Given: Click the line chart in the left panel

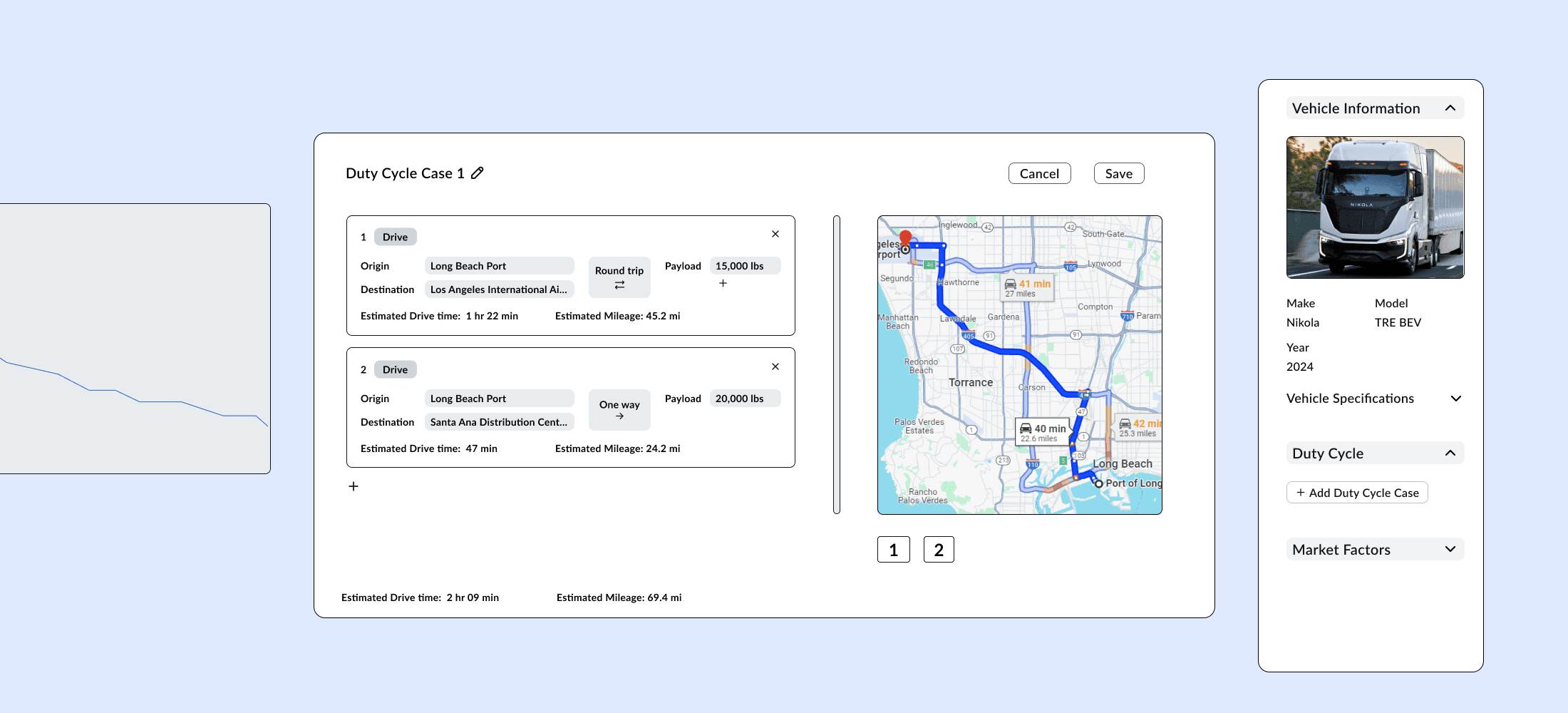Looking at the screenshot, I should [135, 339].
